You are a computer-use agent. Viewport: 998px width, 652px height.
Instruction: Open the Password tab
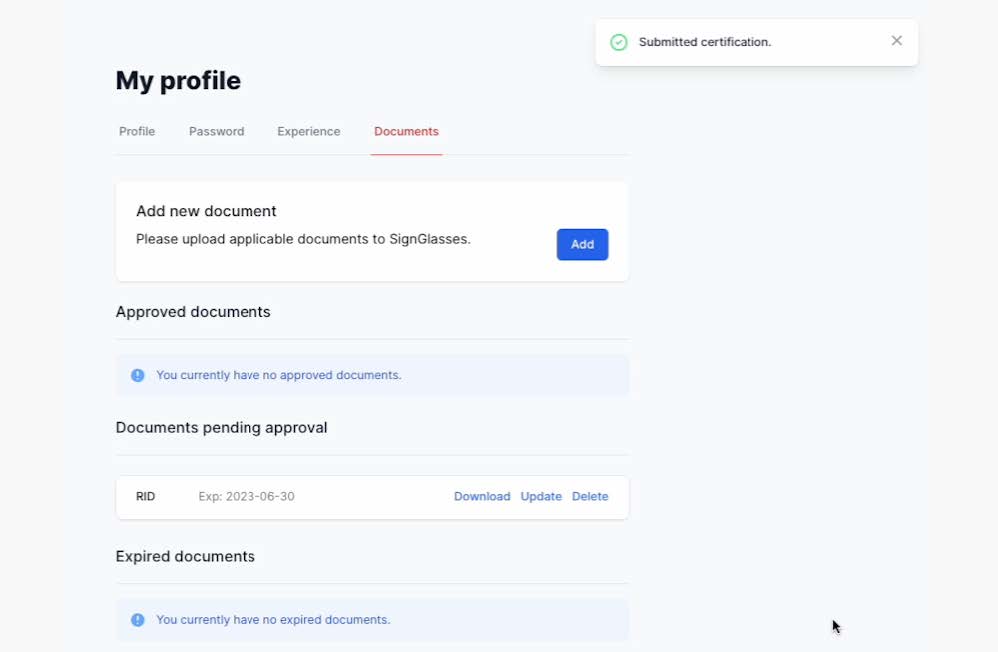point(216,131)
